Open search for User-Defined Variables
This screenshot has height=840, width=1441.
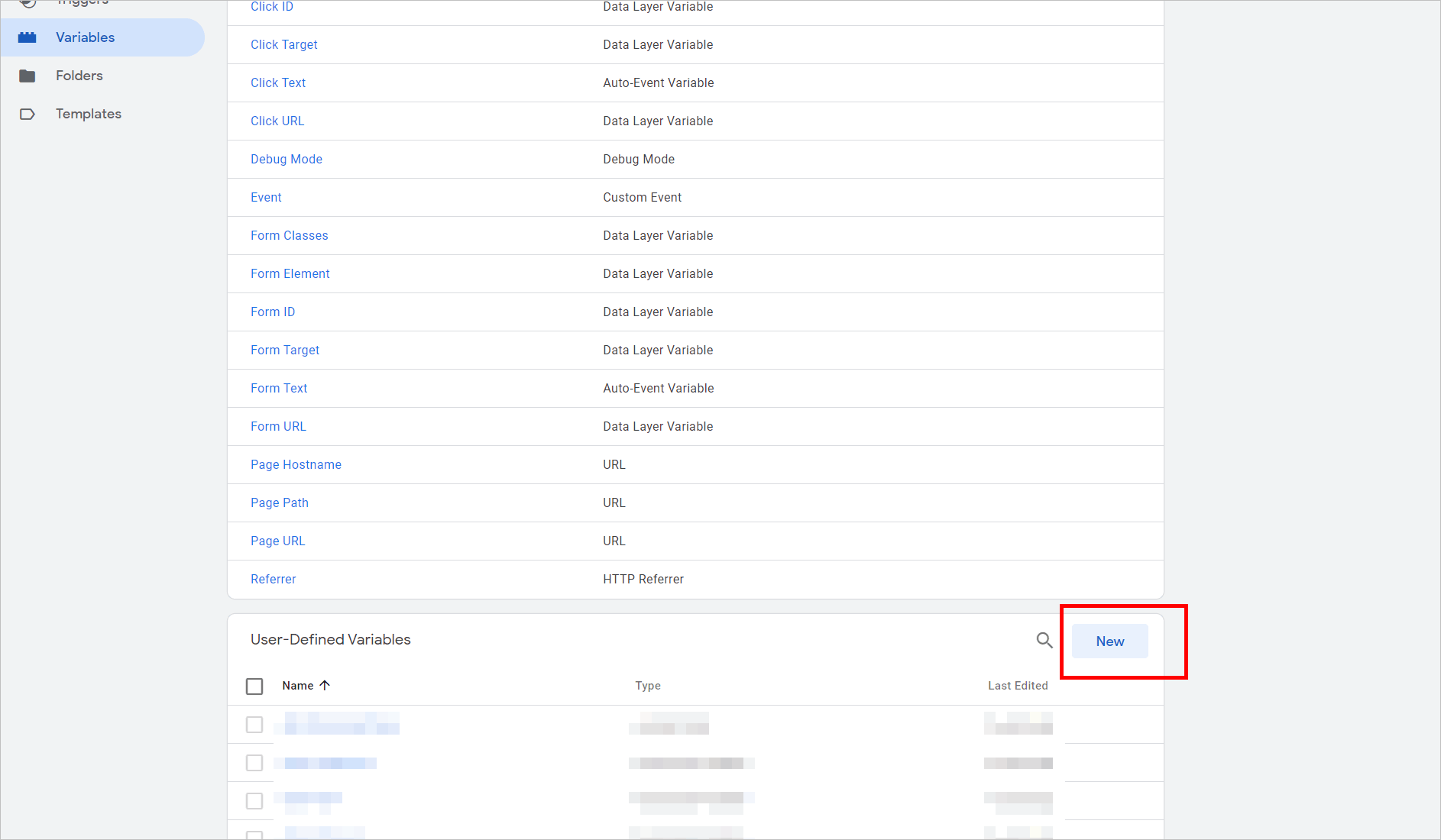[x=1044, y=641]
